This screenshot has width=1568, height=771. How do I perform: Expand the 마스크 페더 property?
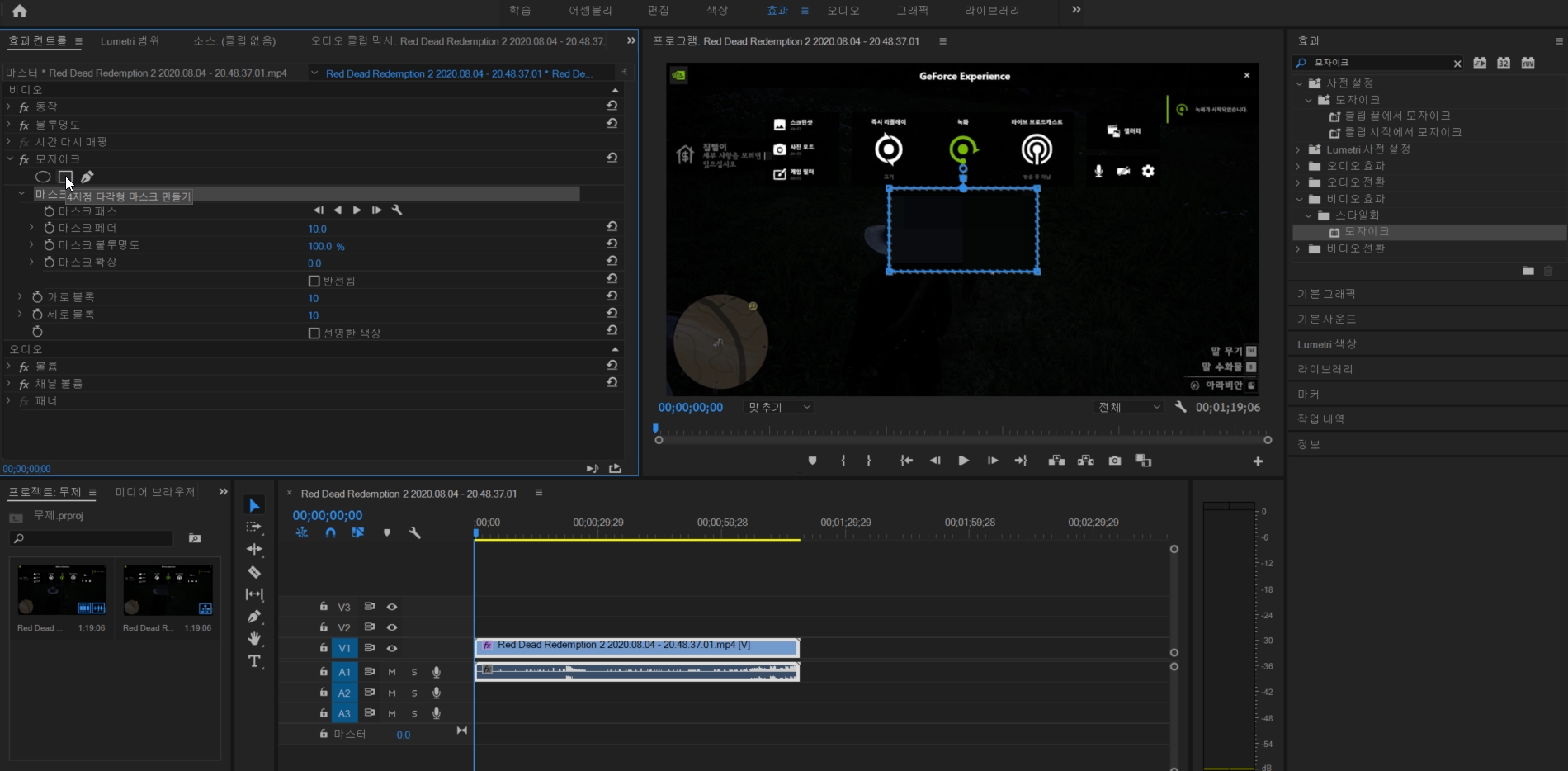(31, 228)
